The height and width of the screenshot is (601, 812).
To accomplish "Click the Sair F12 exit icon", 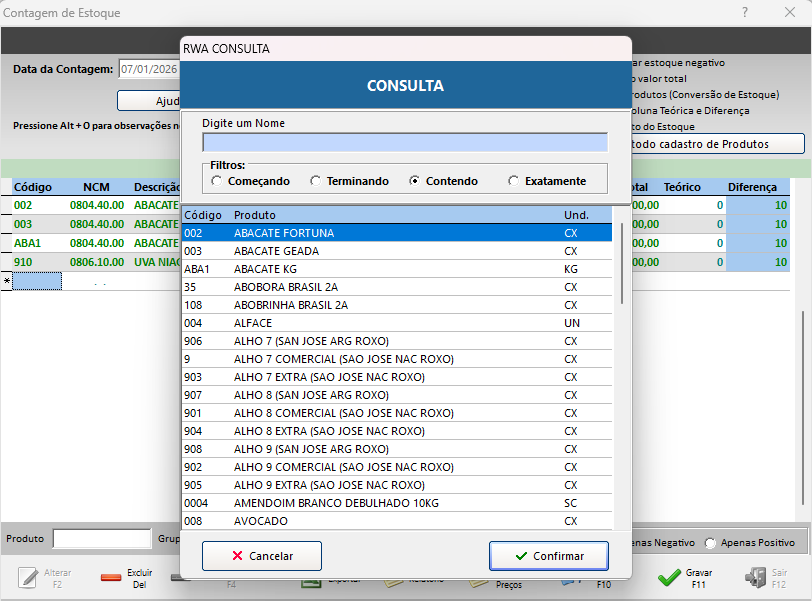I will pyautogui.click(x=754, y=578).
